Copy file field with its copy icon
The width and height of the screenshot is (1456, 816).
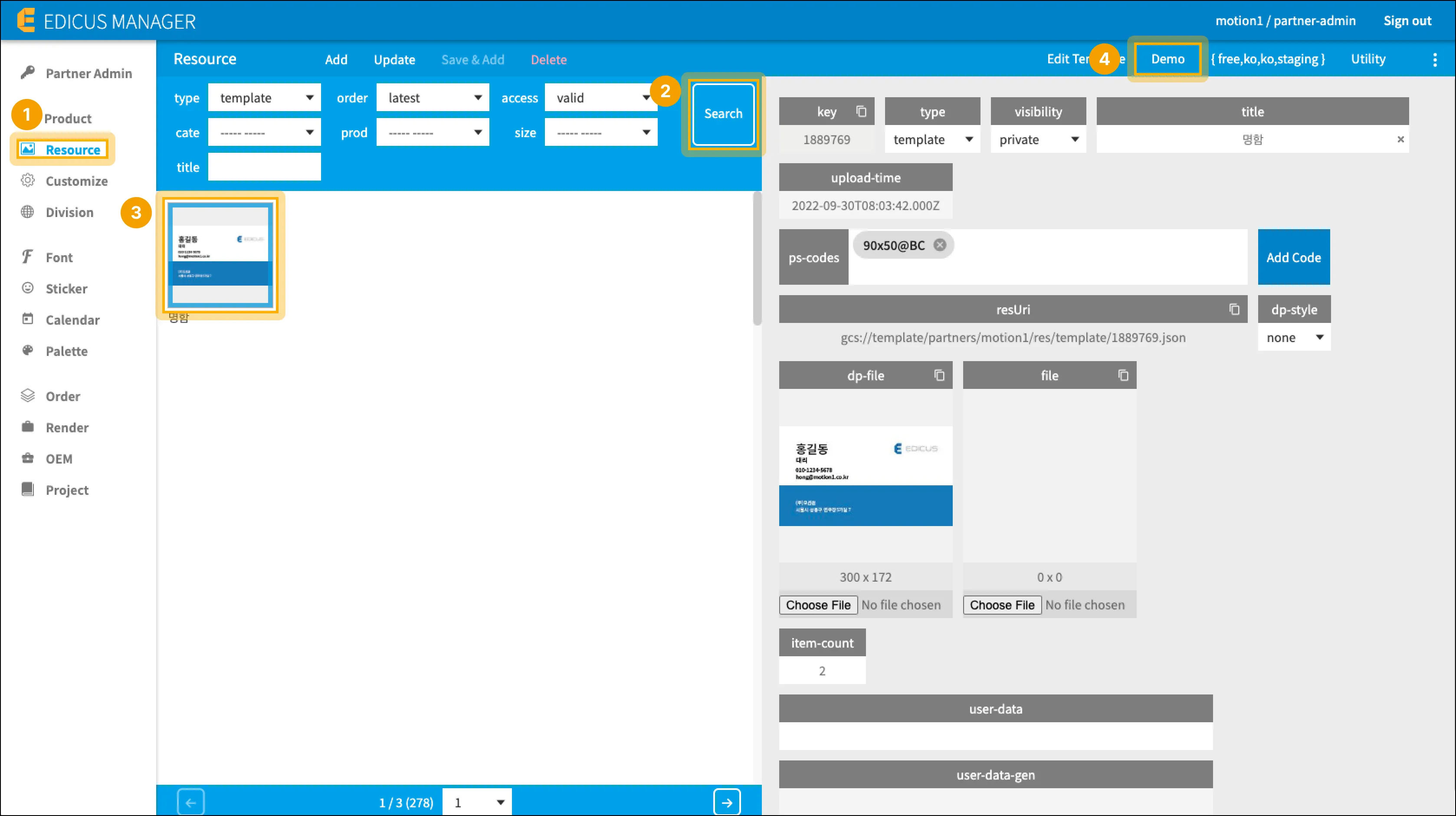coord(1123,375)
